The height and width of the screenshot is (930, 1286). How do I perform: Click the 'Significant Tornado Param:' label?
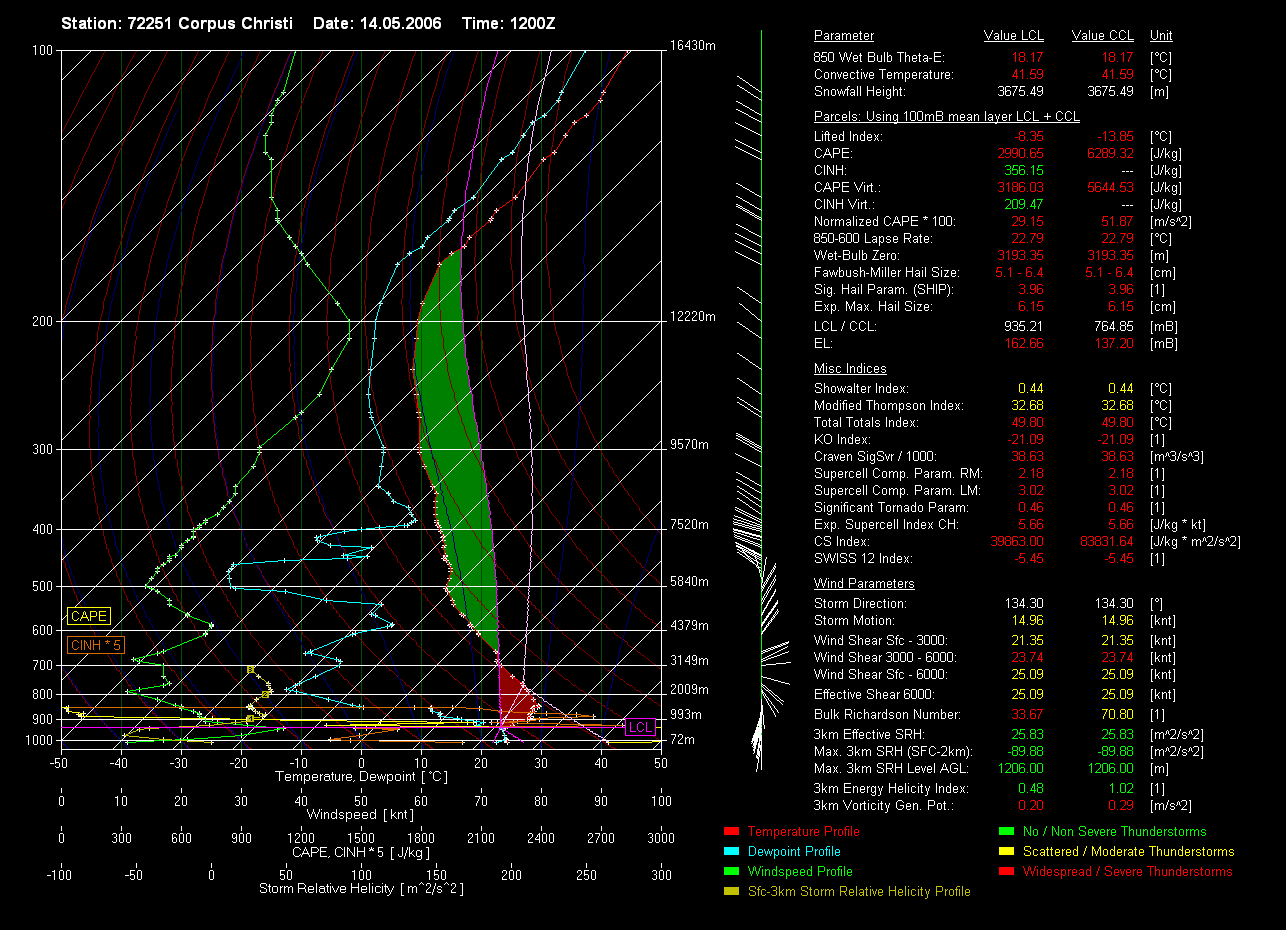(x=893, y=507)
